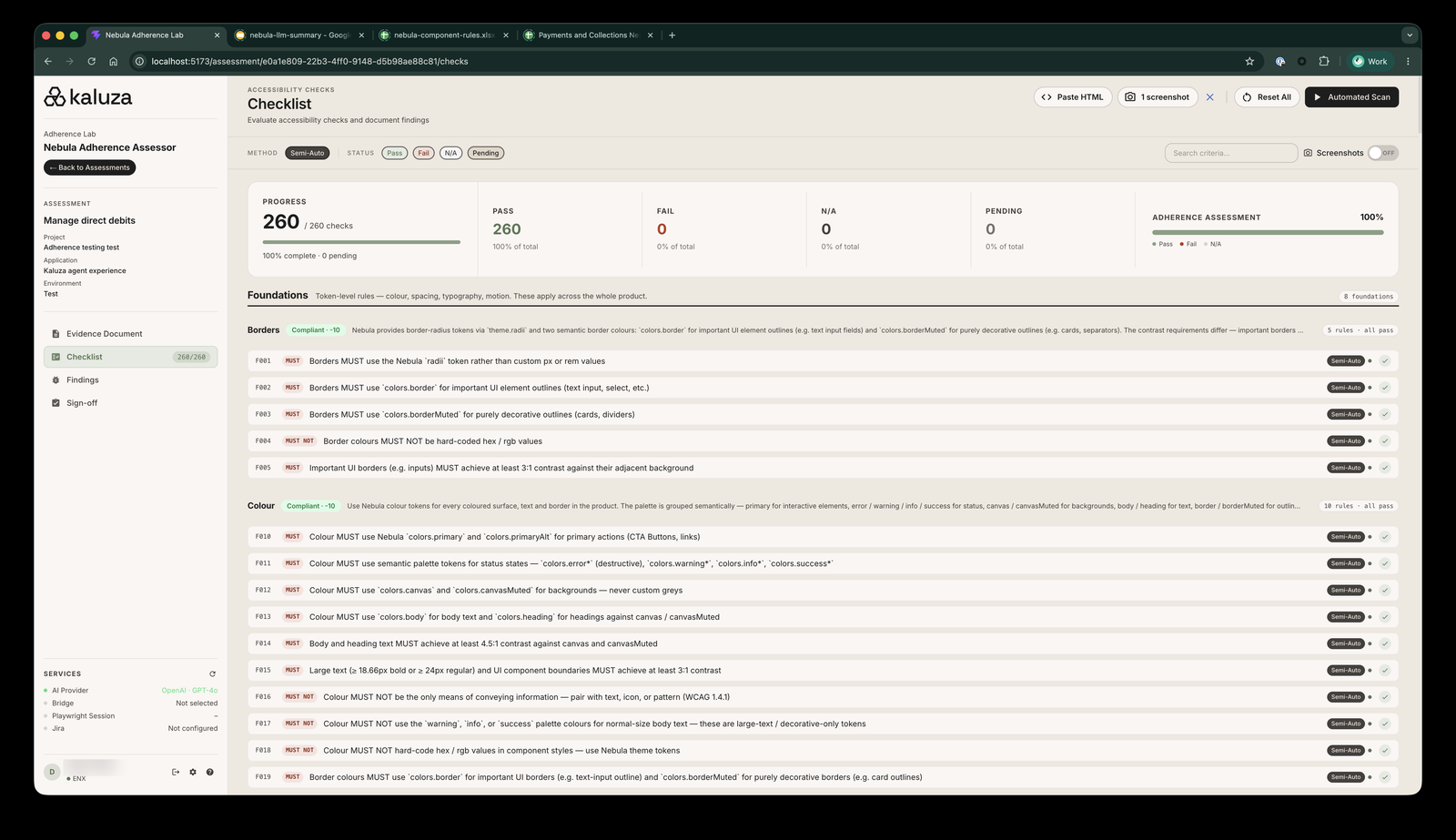This screenshot has width=1456, height=840.
Task: Refresh the Services status list
Action: [212, 674]
